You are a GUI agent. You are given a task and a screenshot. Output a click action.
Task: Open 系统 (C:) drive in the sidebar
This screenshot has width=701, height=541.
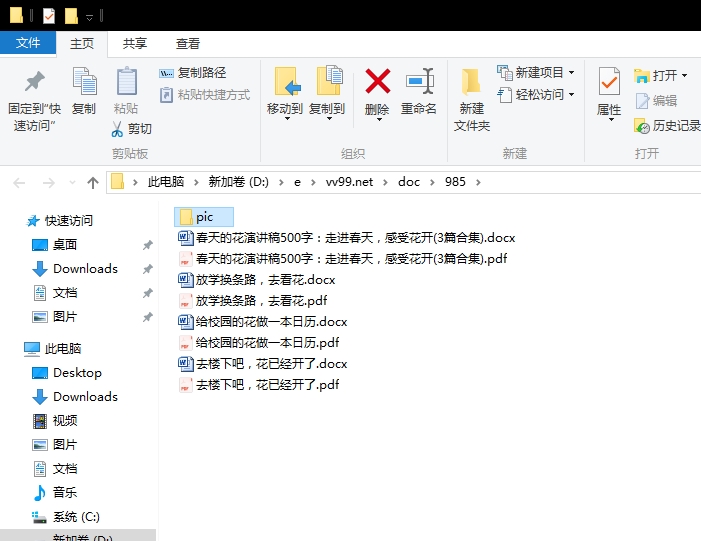[66, 517]
